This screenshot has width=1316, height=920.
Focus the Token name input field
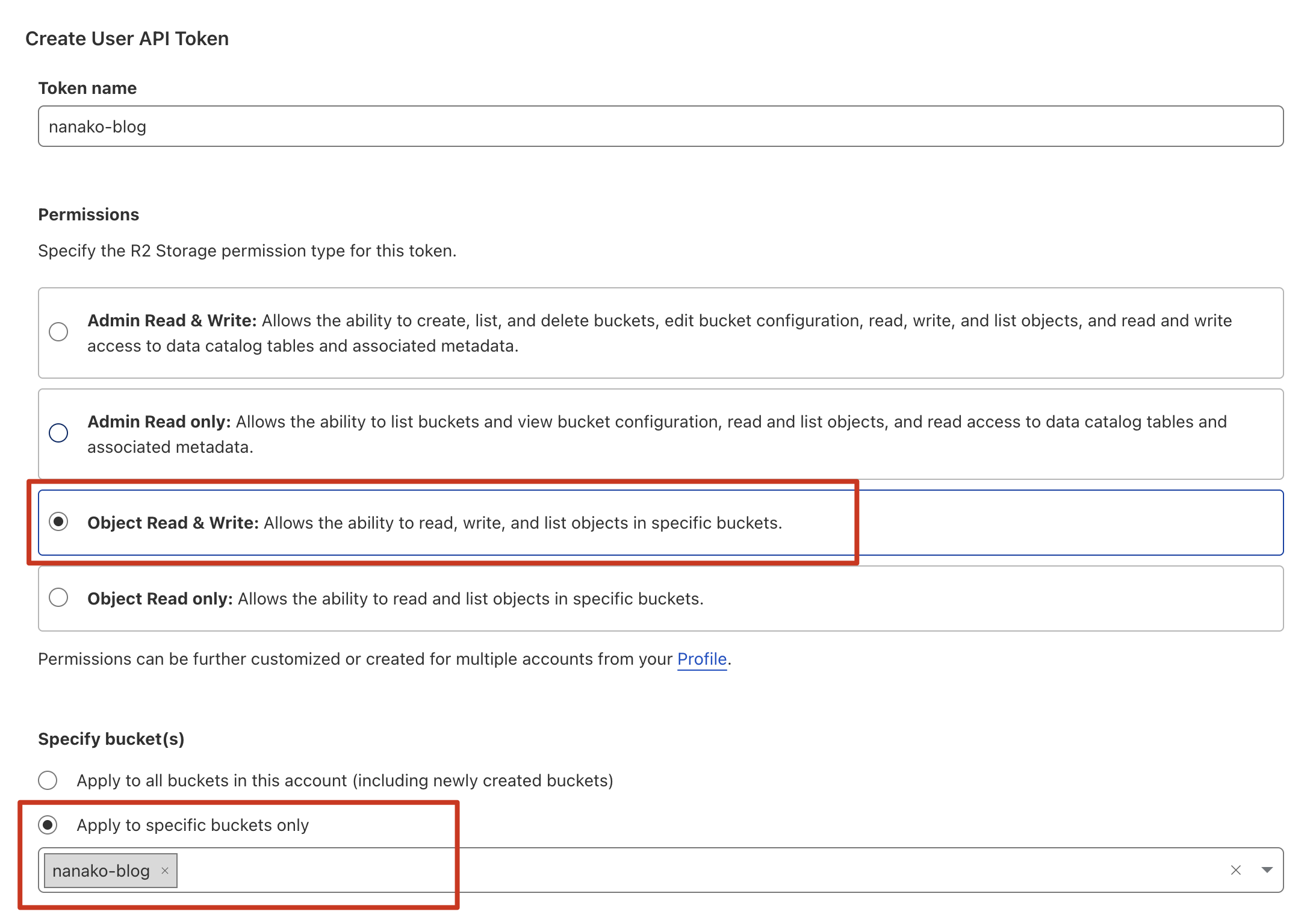tap(660, 126)
